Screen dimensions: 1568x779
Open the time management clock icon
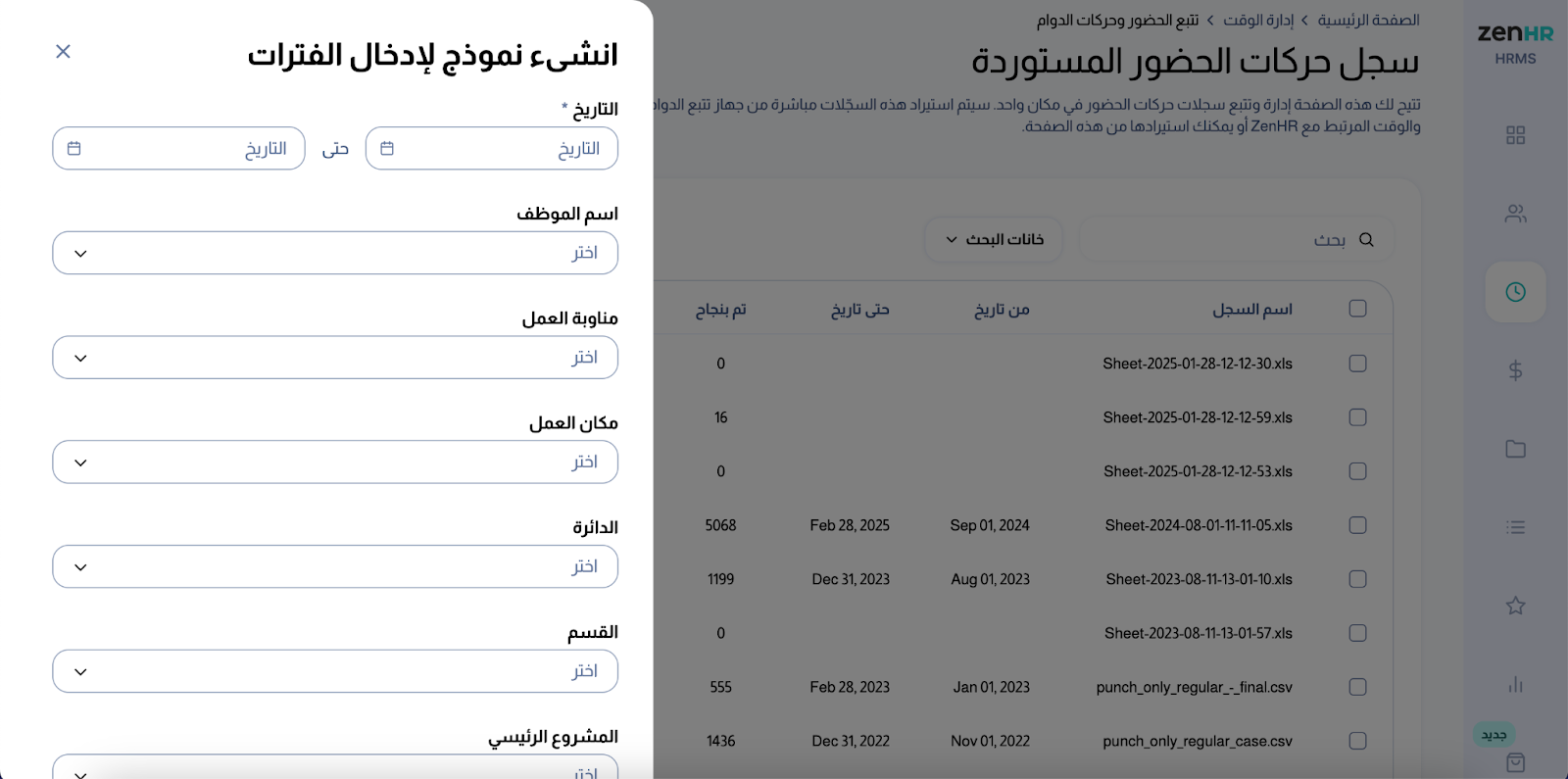point(1515,292)
